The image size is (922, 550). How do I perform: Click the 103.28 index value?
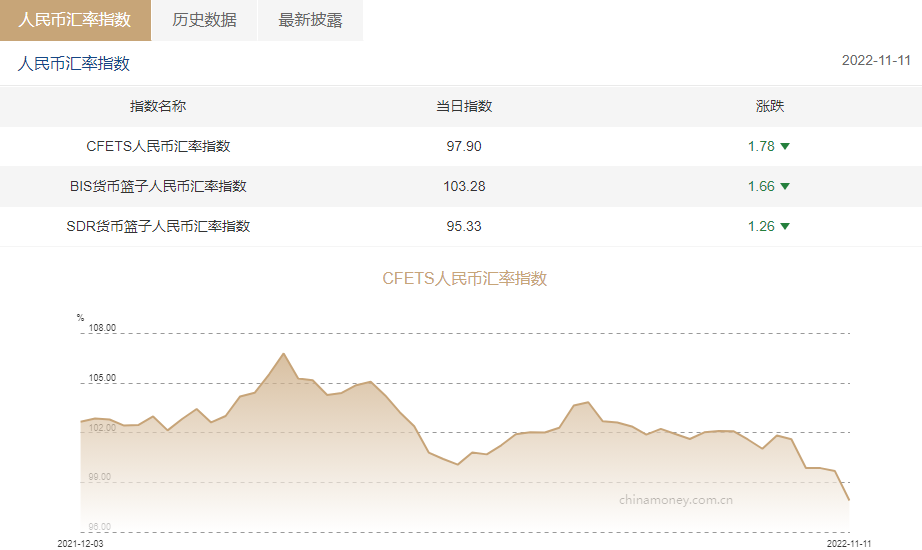[x=464, y=186]
